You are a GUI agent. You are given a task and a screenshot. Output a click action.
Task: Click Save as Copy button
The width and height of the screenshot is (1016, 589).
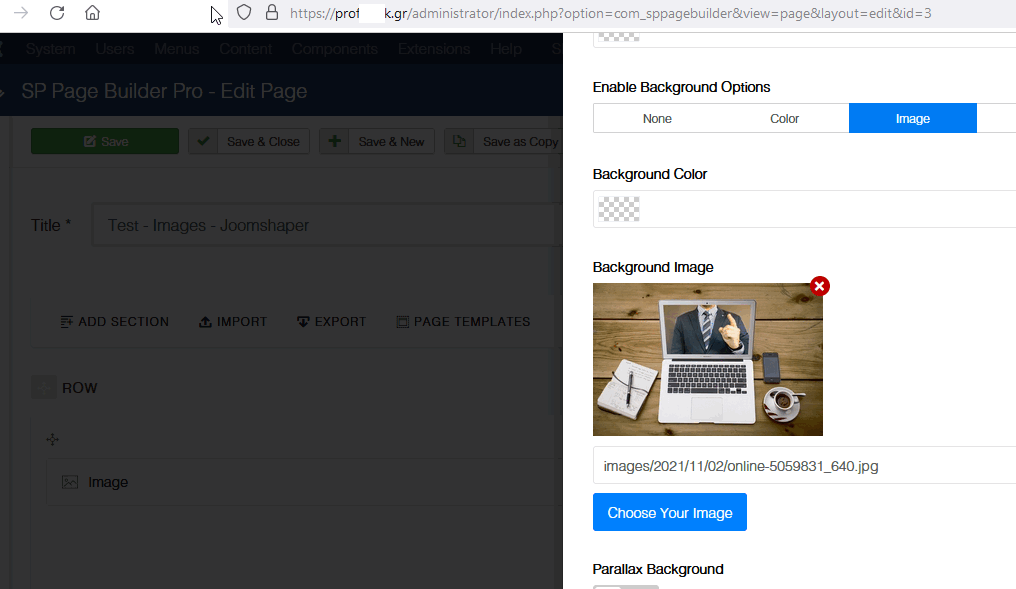[503, 141]
